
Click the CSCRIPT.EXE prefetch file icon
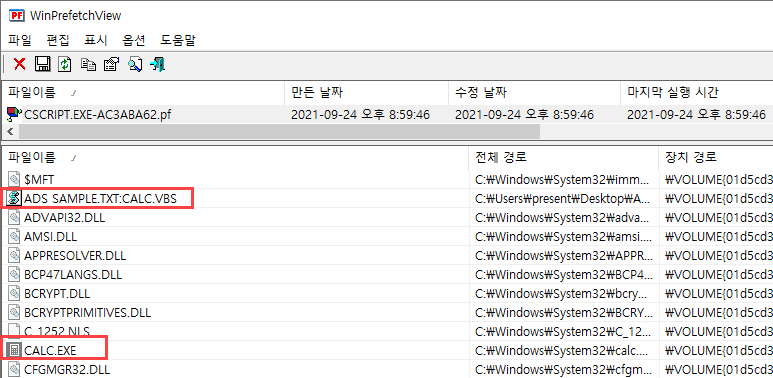[x=13, y=115]
